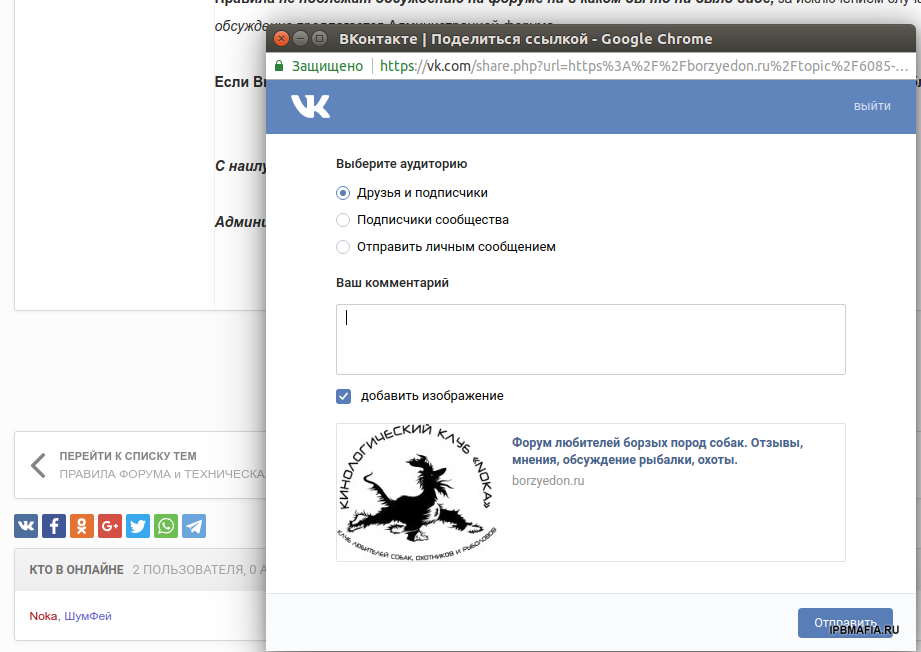
Task: Click left chevron beside 'Перейти к списку тем'
Action: [x=38, y=465]
